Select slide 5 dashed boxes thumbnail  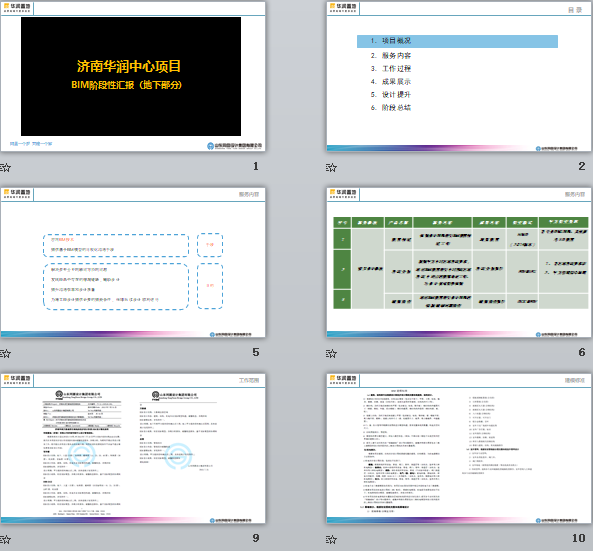(133, 262)
